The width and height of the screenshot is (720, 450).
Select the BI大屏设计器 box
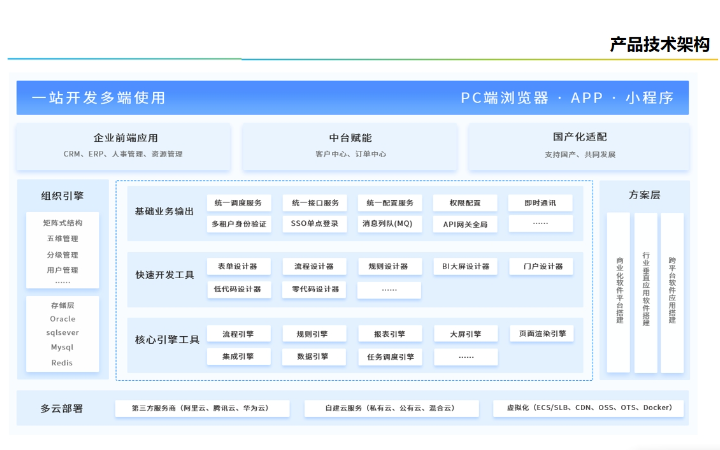[x=465, y=267]
